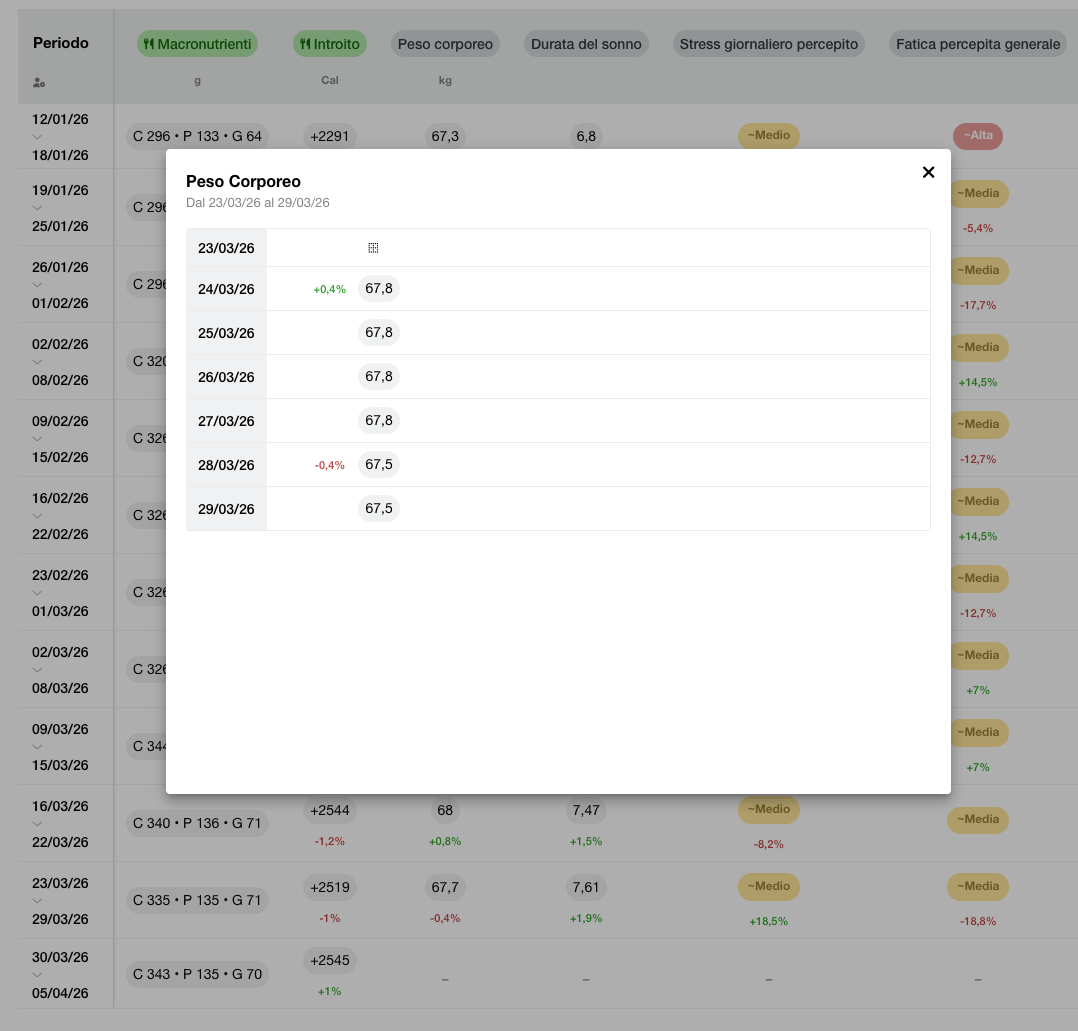
Task: Click the user settings icon under Periodo
Action: pos(38,82)
